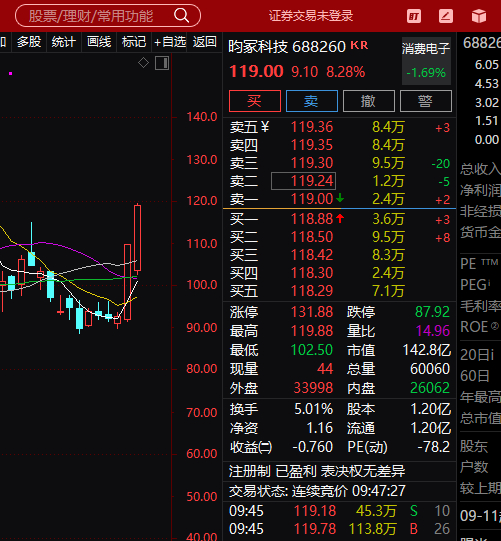Viewport: 501px width, 541px height.
Task: Open the 消费电子 sector box
Action: (x=426, y=61)
